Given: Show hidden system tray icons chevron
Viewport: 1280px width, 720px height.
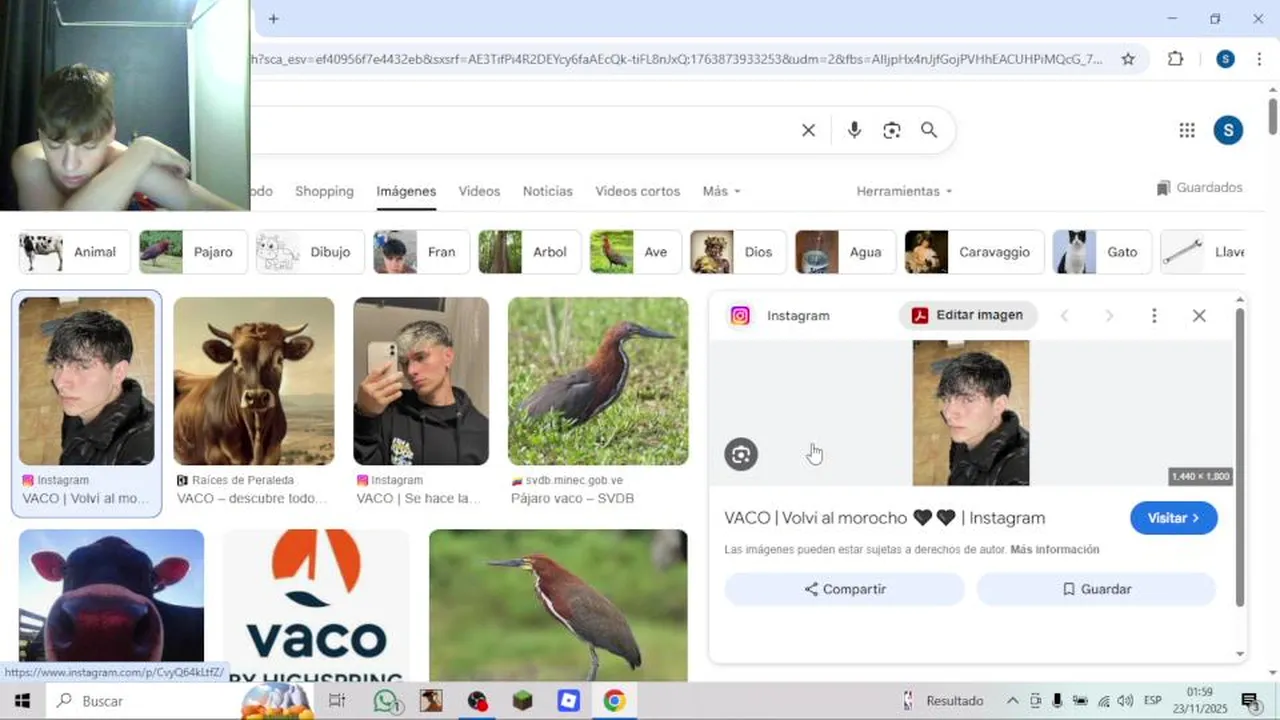Looking at the screenshot, I should tap(1012, 701).
